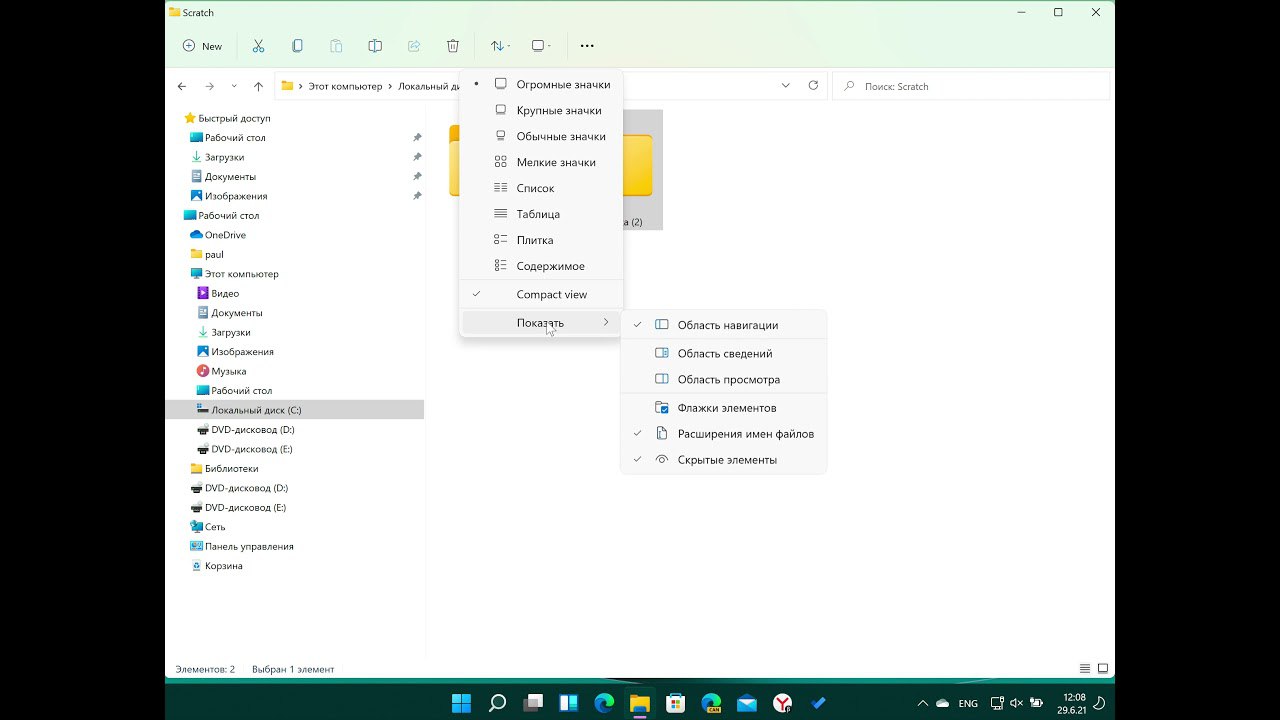
Task: Switch to details view via status bar icon
Action: [x=1085, y=669]
